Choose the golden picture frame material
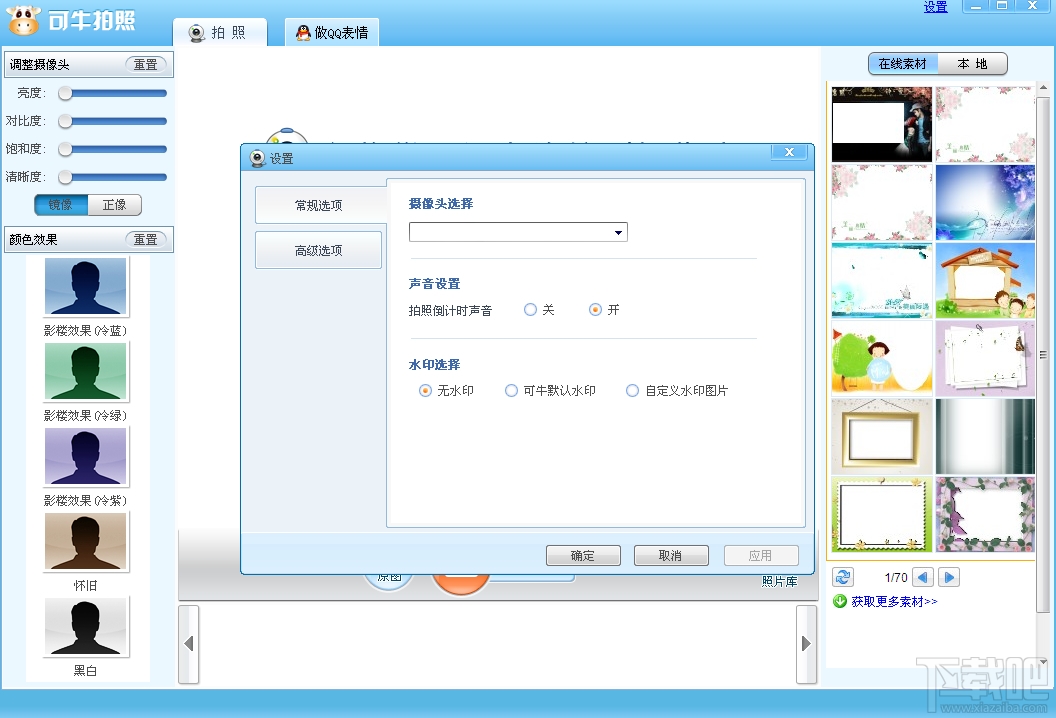 pos(882,436)
